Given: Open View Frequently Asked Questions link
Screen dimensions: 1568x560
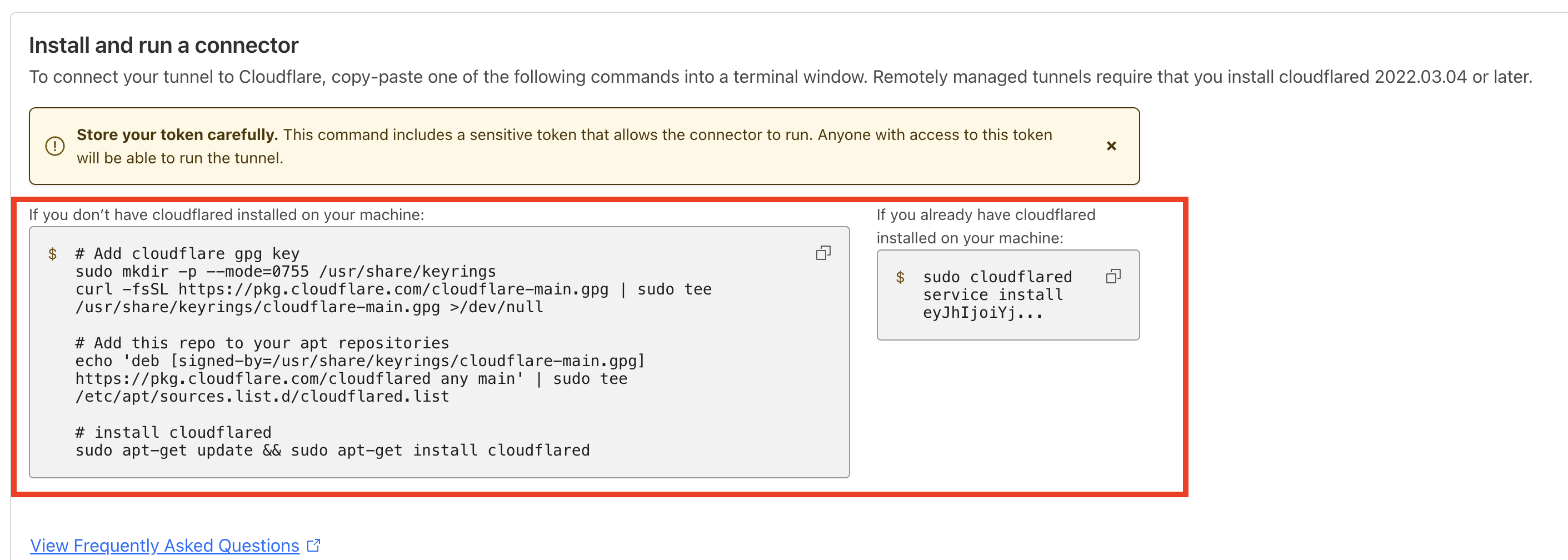Looking at the screenshot, I should [164, 545].
